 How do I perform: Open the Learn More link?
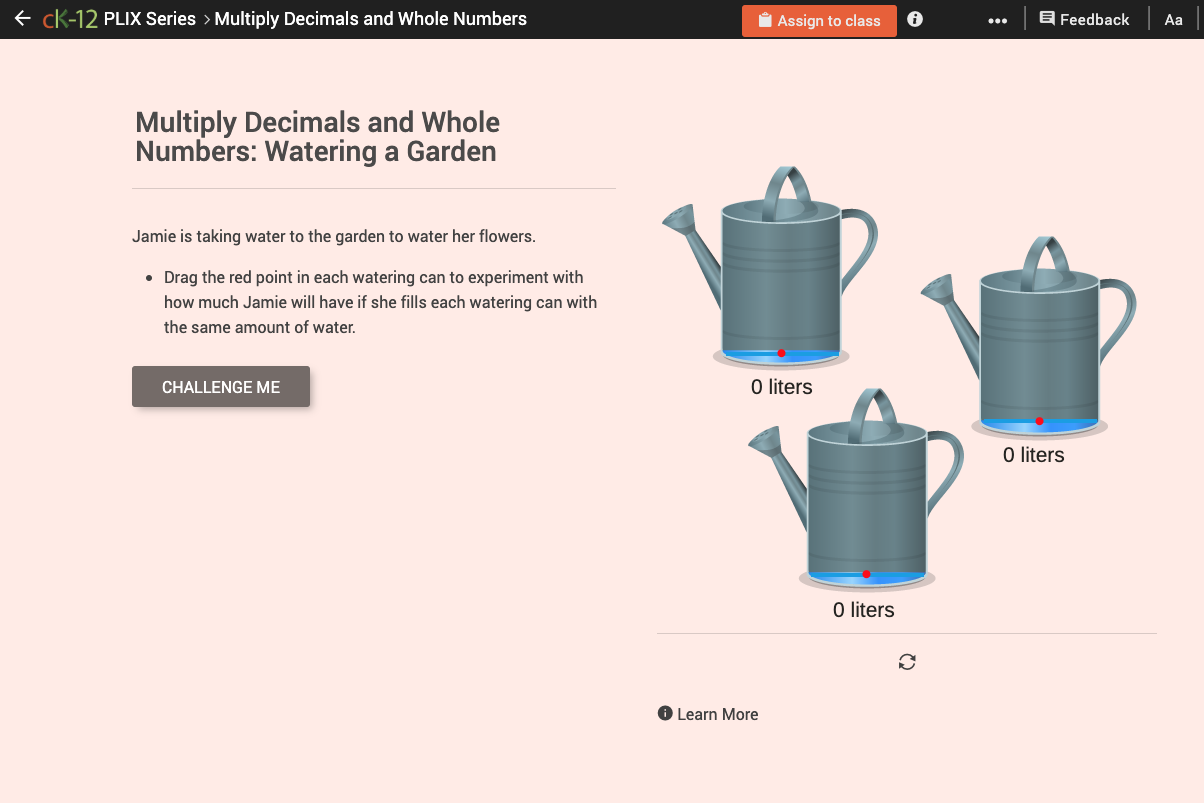pyautogui.click(x=717, y=714)
